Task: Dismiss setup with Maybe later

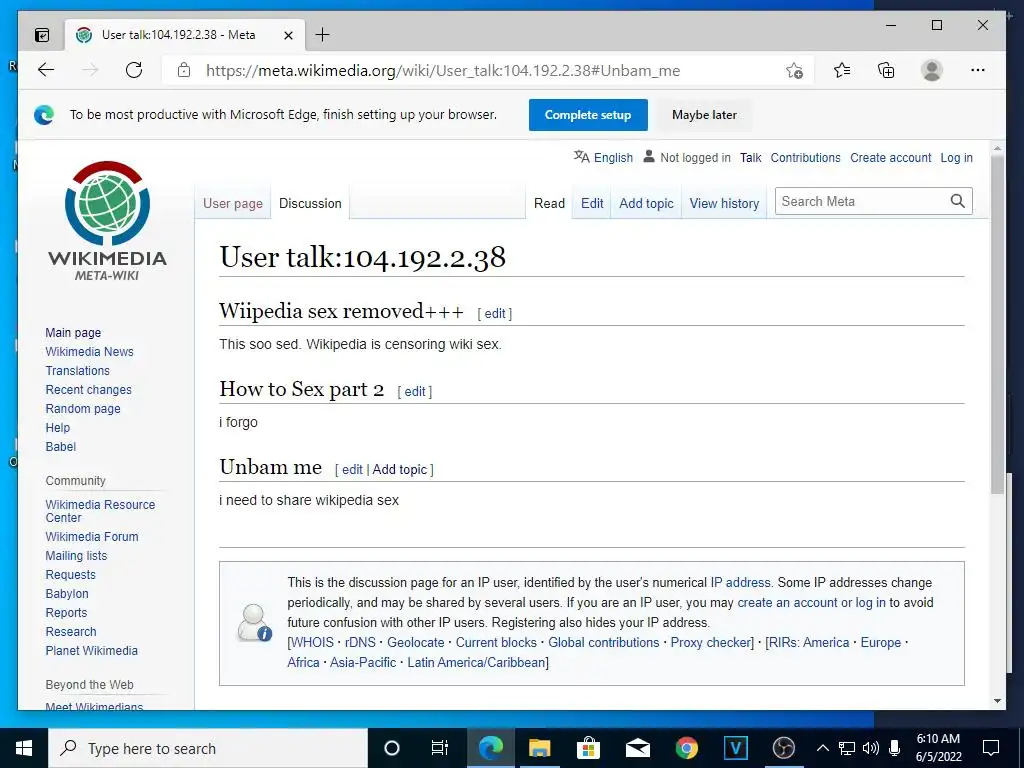Action: pos(704,115)
